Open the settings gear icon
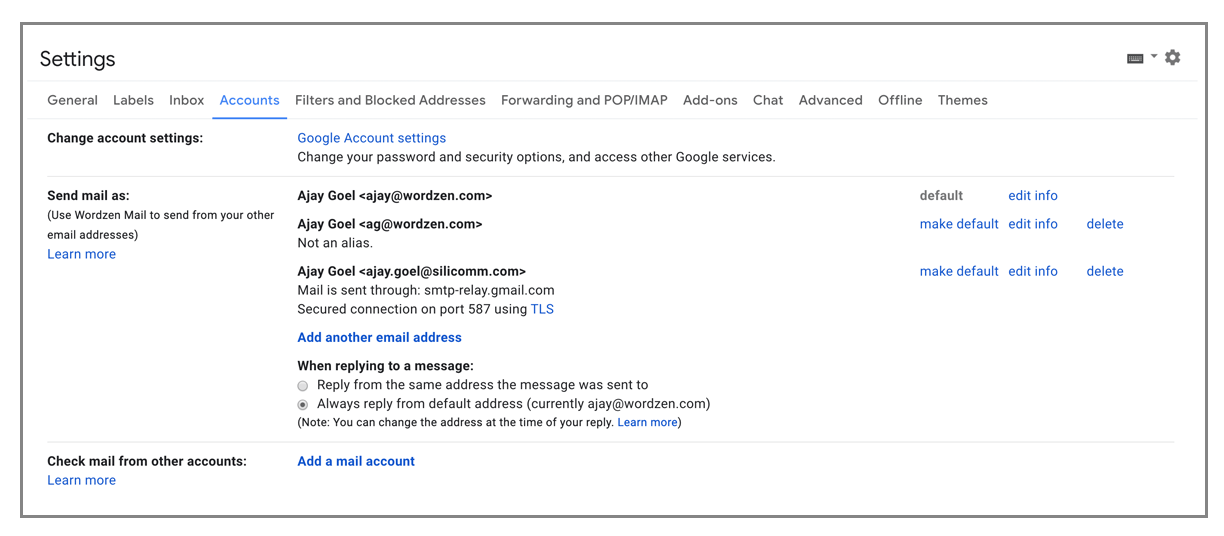The image size is (1224, 536). coord(1173,58)
